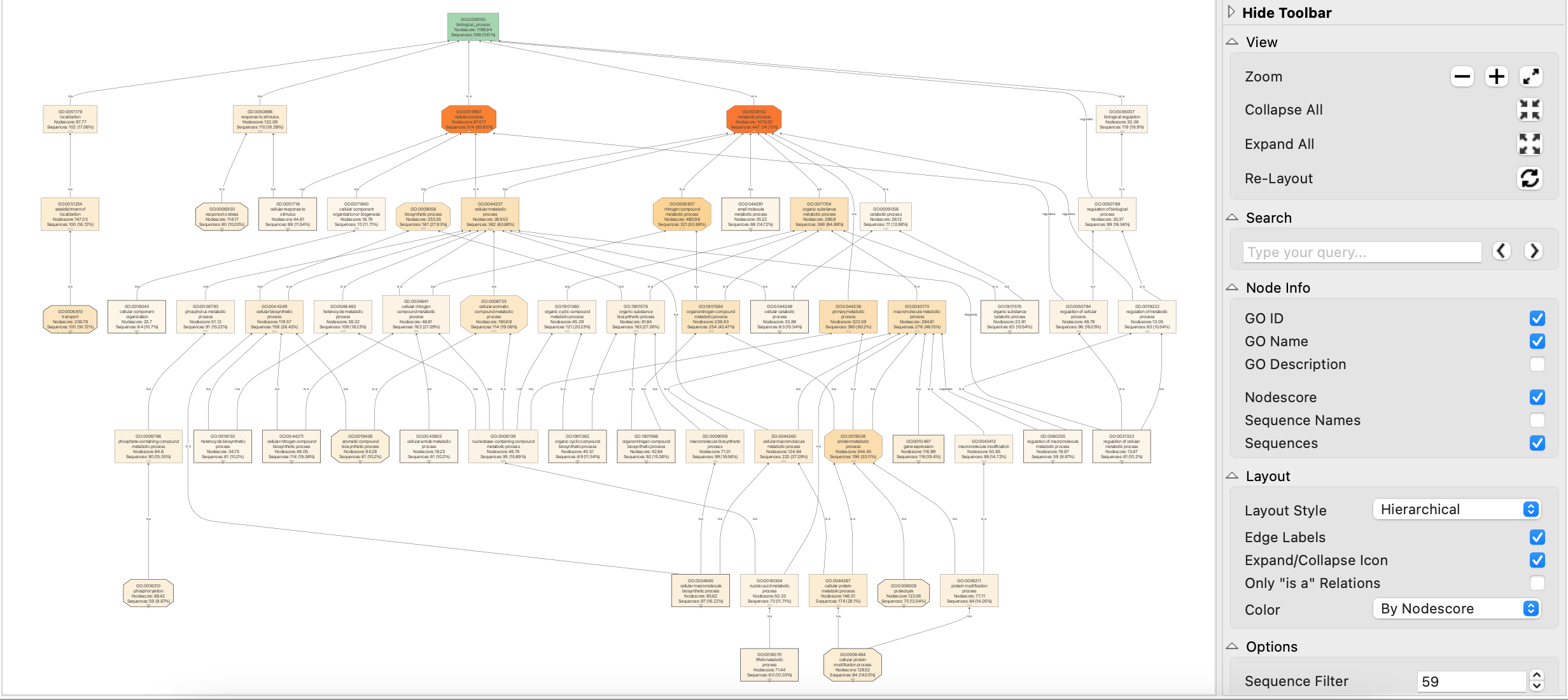Increase the Sequence Filter stepper value
Screen dimensions: 1568x700
pyautogui.click(x=1537, y=676)
